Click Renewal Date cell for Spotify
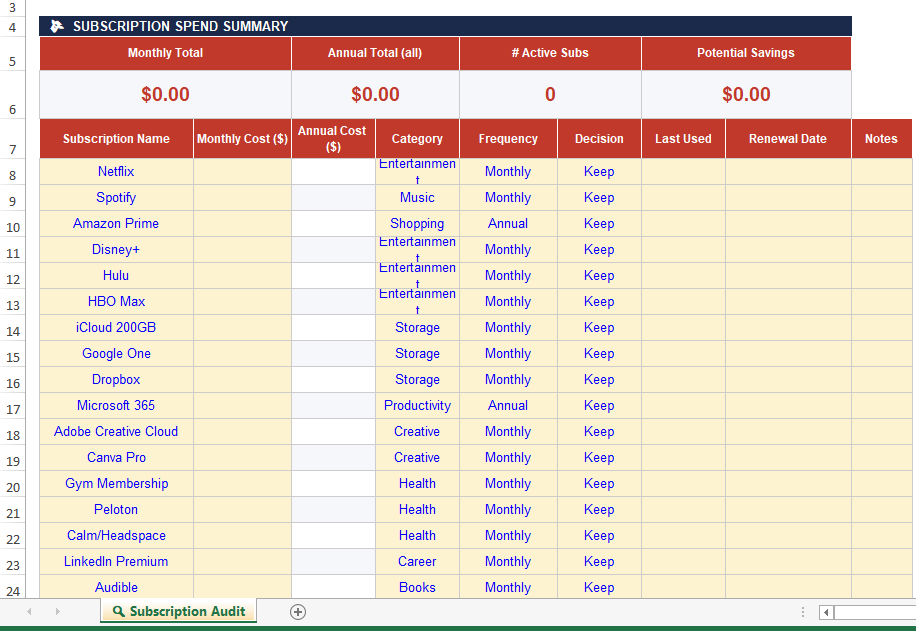This screenshot has width=916, height=631. pos(788,197)
